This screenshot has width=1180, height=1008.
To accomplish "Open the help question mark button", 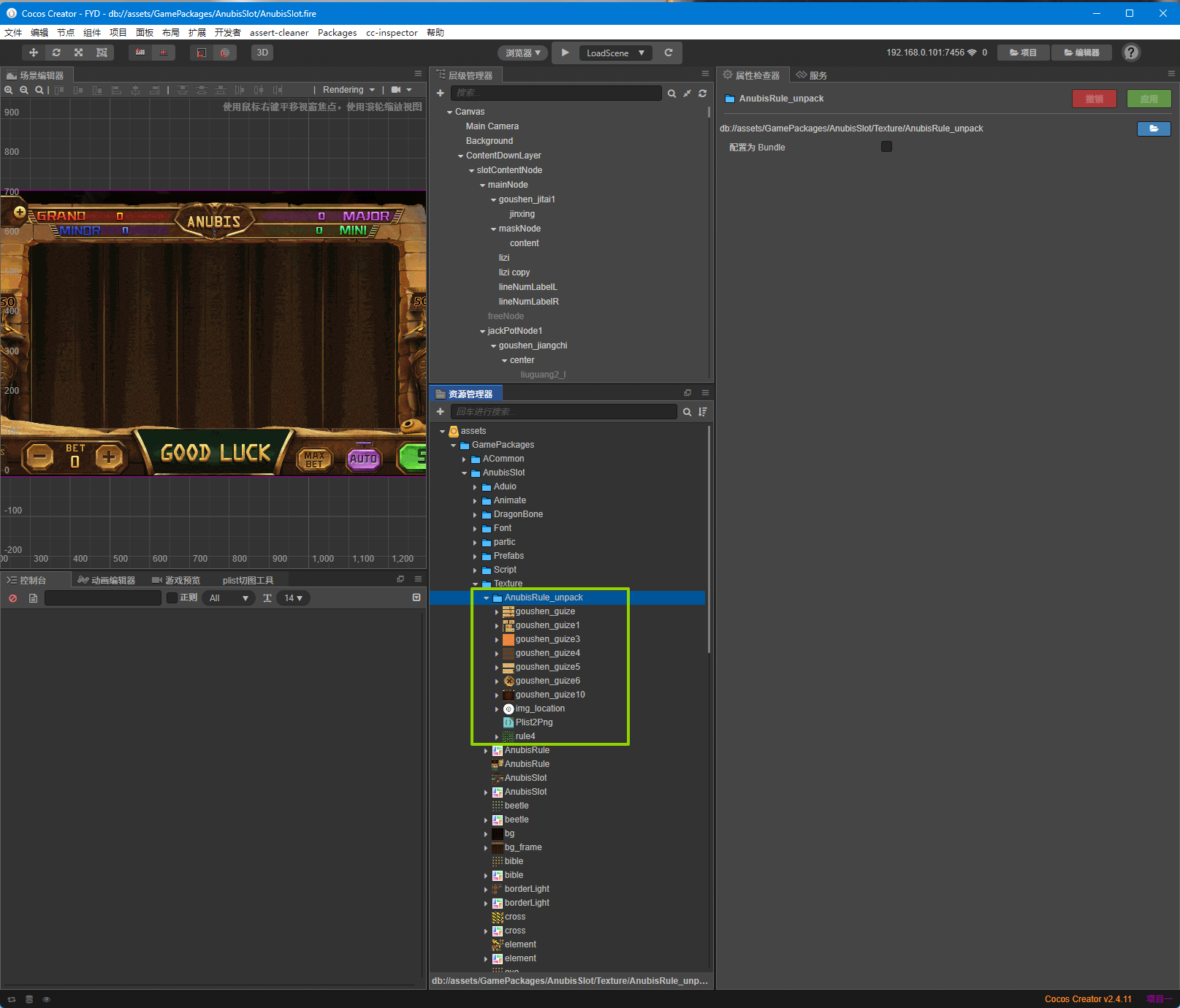I will coord(1131,53).
